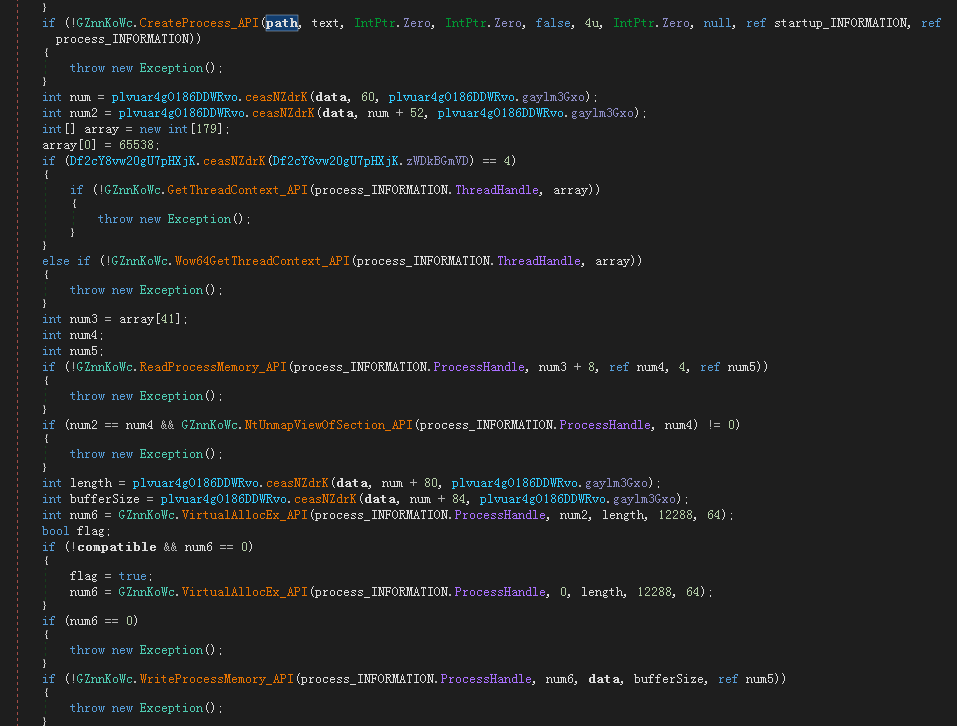The width and height of the screenshot is (957, 726).
Task: Select the constant 65538
Action: coord(136,145)
